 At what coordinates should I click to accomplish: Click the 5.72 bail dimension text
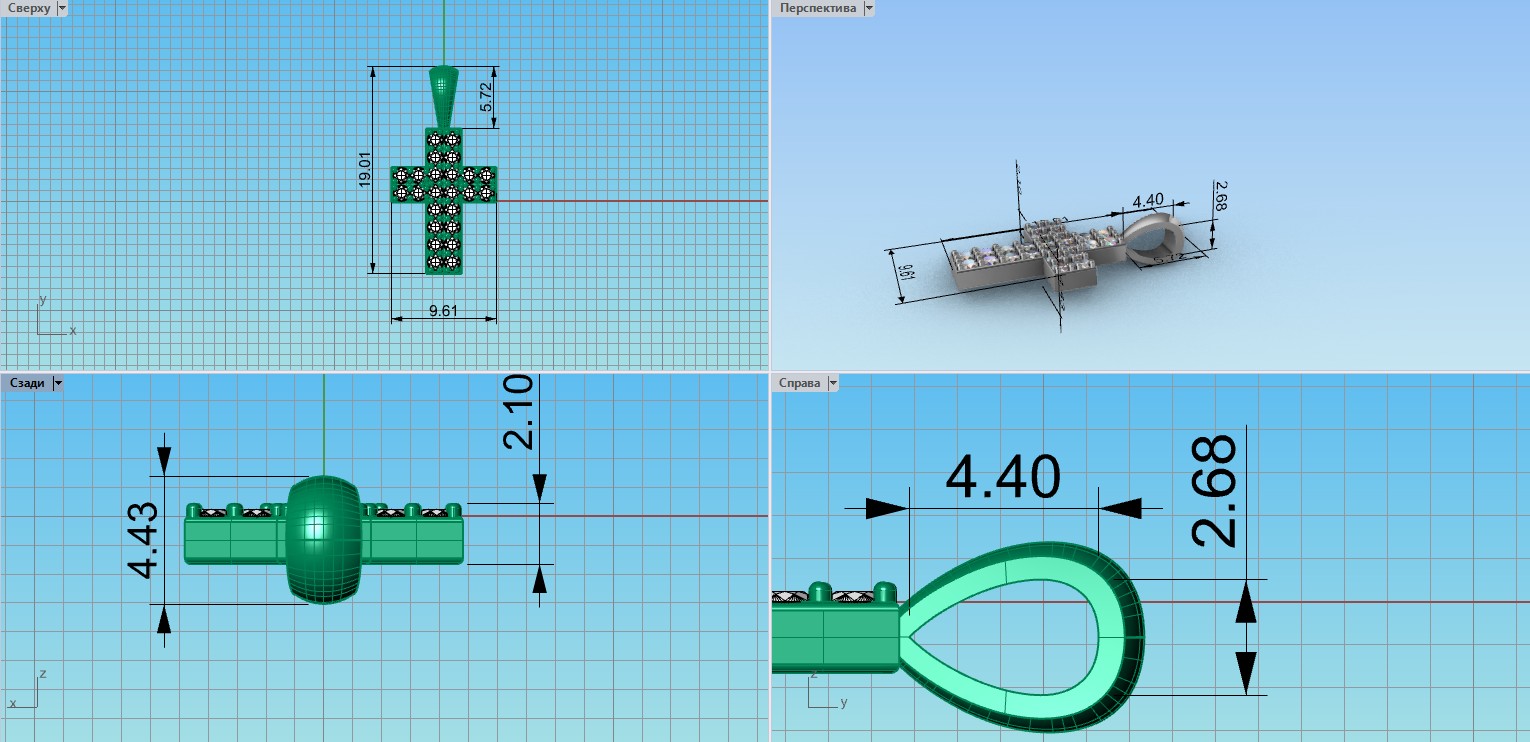(486, 96)
